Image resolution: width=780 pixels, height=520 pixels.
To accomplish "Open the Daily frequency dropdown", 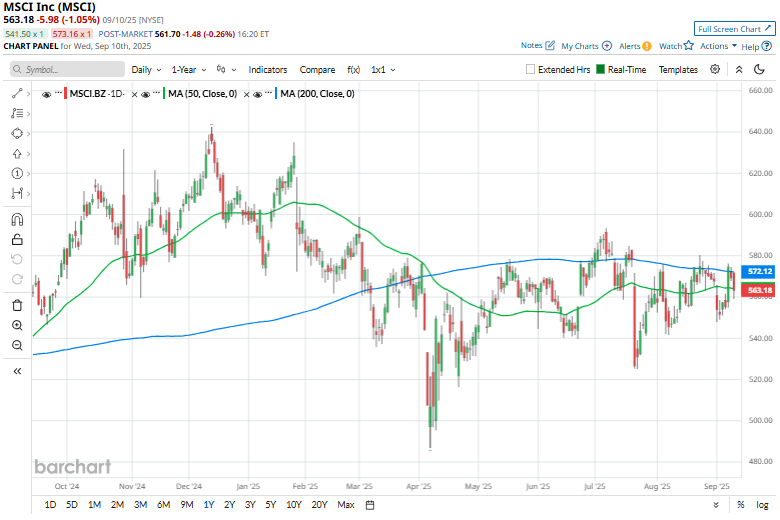I will click(x=146, y=70).
